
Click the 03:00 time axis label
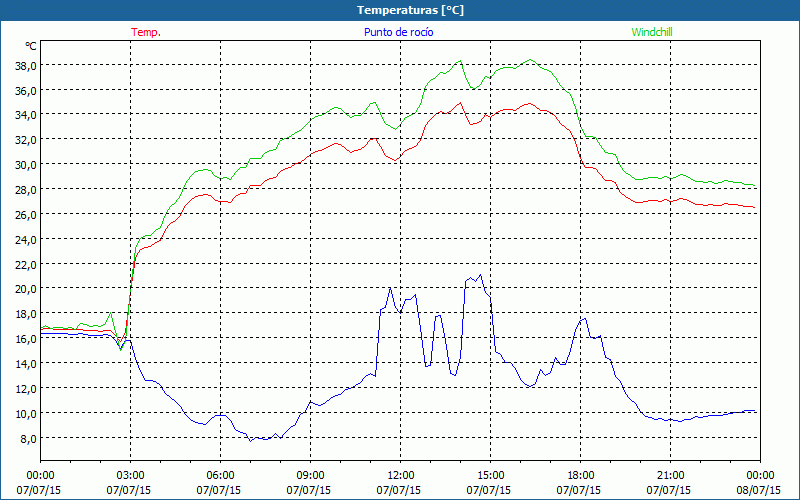coord(131,476)
